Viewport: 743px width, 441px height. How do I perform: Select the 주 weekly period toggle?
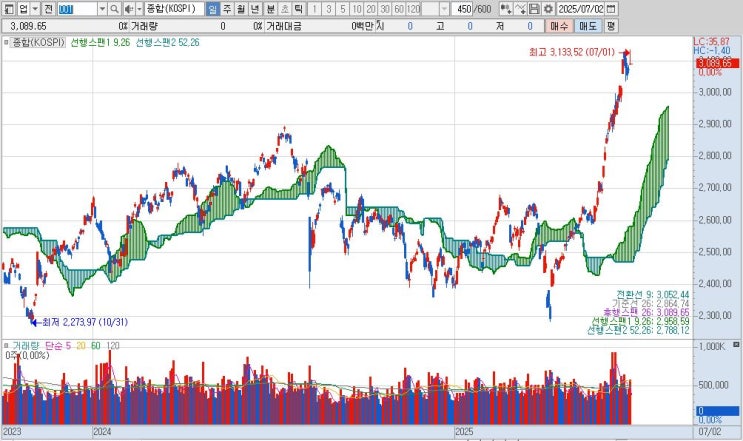[x=227, y=9]
